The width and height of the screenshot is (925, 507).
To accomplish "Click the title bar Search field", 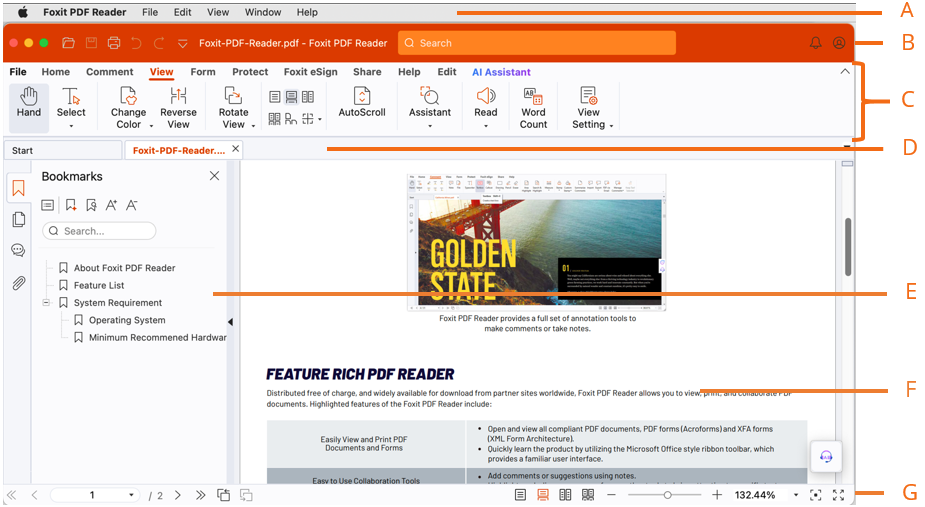I will [x=537, y=43].
